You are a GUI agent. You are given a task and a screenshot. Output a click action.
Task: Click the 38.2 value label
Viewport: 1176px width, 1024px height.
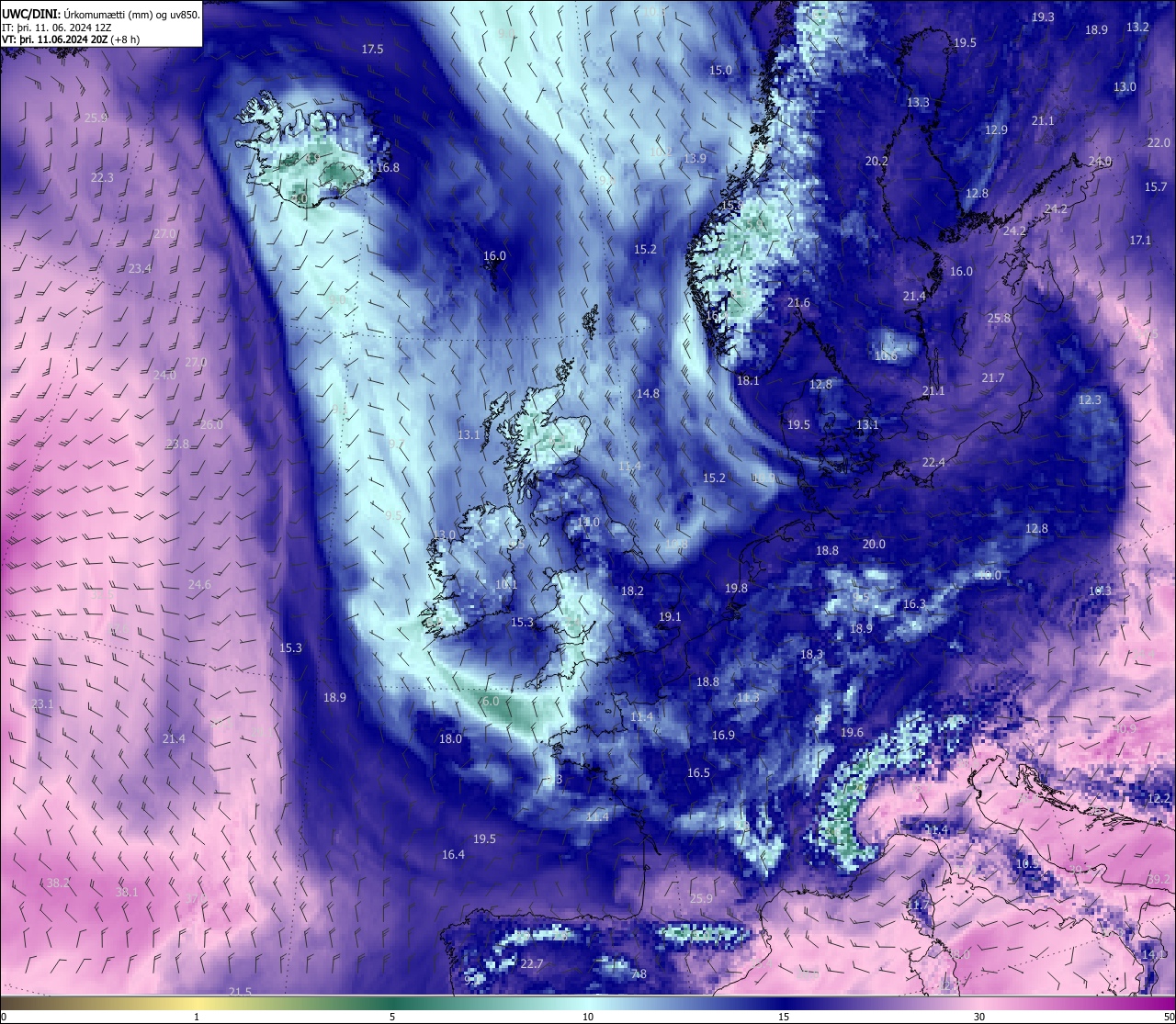point(58,883)
